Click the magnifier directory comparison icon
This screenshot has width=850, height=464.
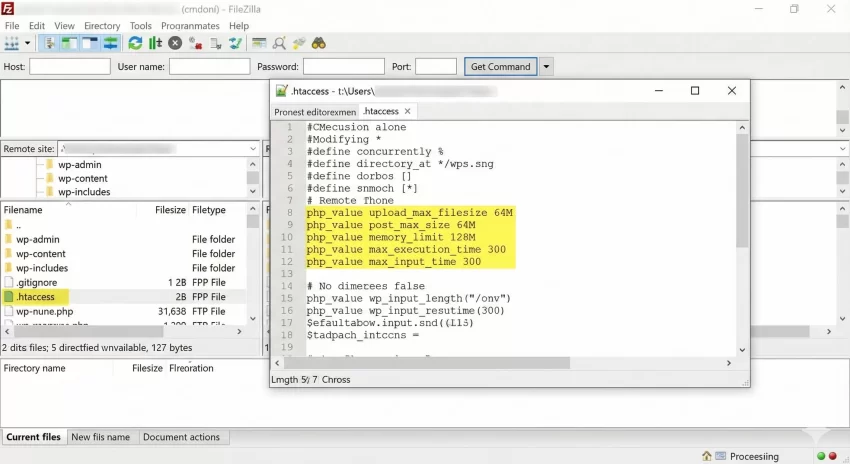pos(279,43)
